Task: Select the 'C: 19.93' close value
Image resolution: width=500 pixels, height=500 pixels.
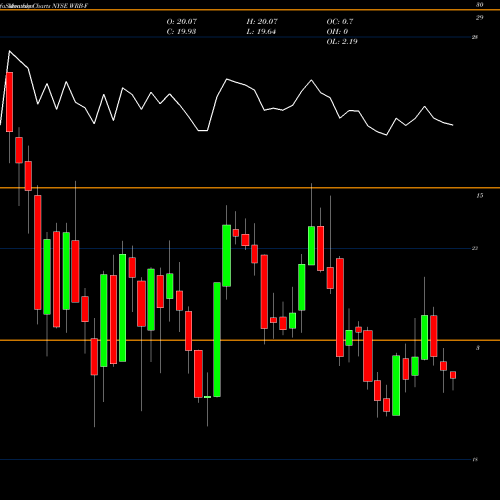Action: coord(181,32)
